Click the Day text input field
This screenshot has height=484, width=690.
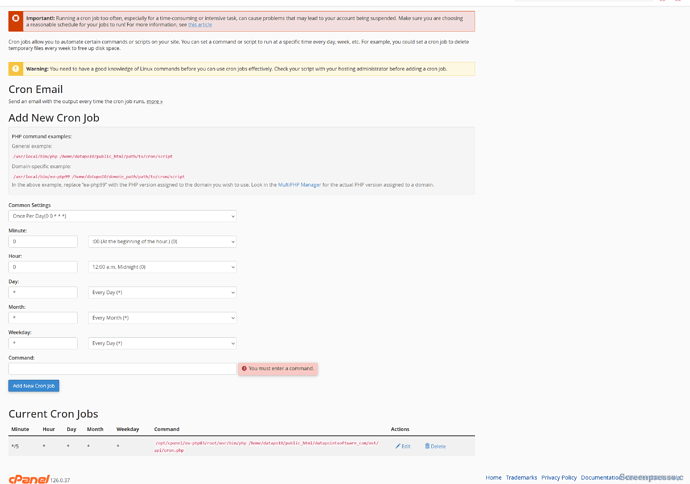[x=43, y=292]
